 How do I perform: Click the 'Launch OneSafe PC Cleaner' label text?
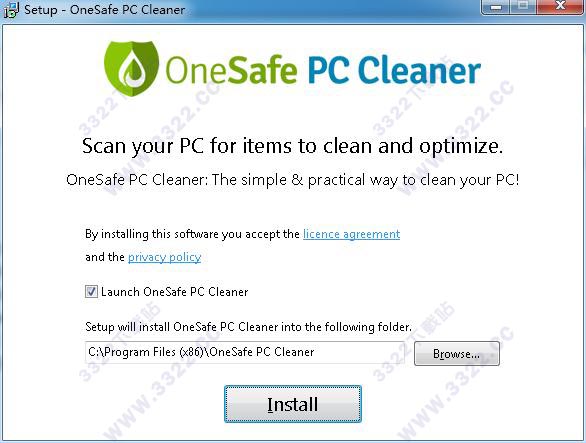(x=175, y=292)
